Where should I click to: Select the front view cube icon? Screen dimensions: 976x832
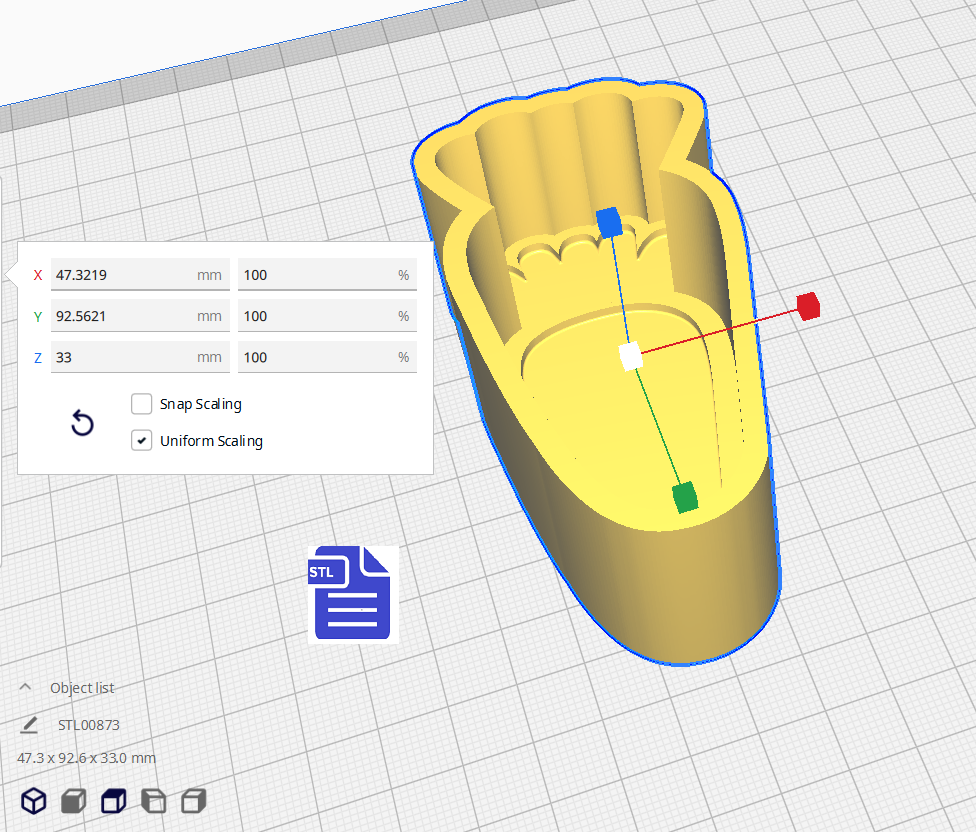pyautogui.click(x=73, y=800)
